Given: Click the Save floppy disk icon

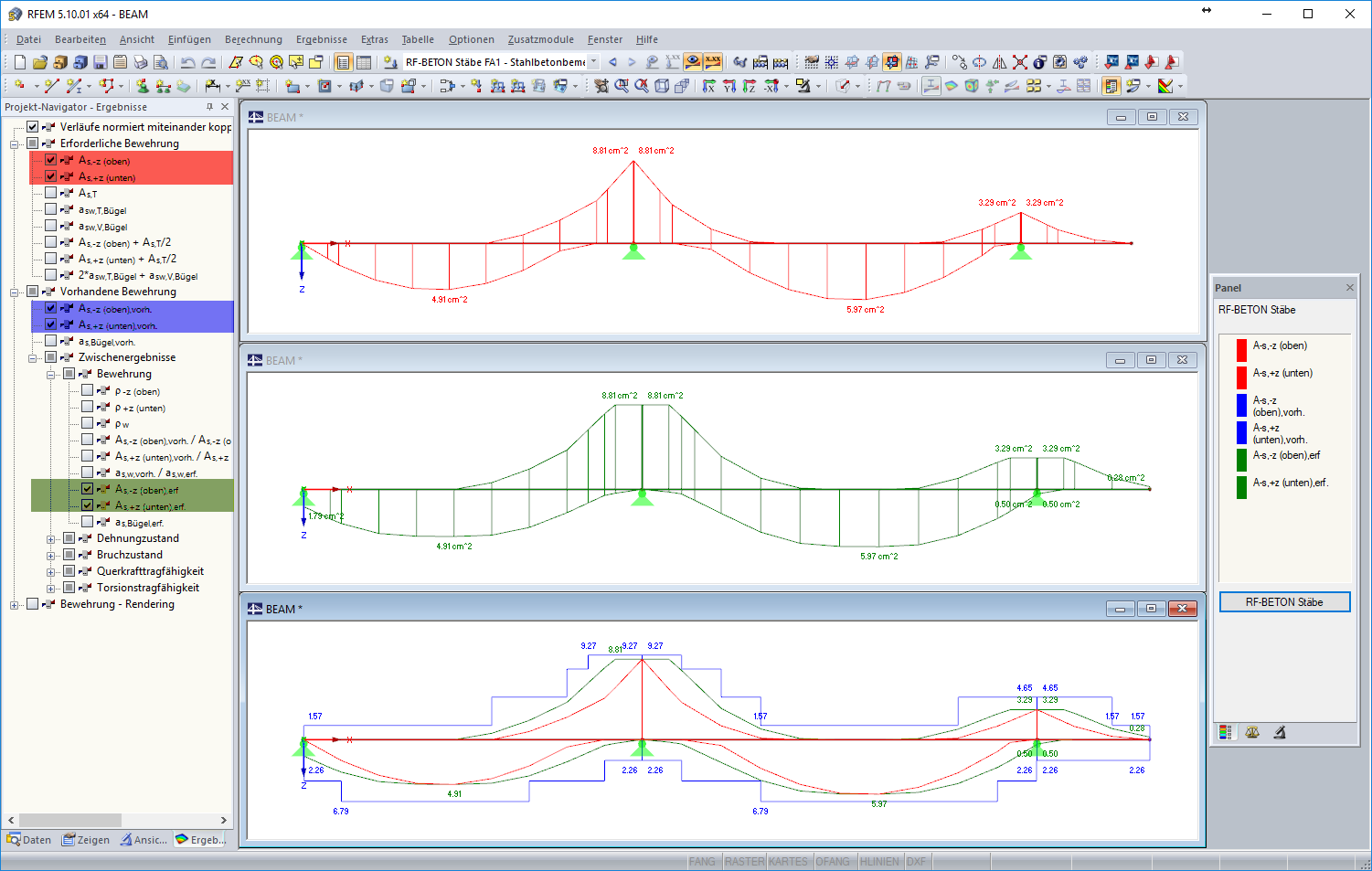Looking at the screenshot, I should tap(100, 62).
